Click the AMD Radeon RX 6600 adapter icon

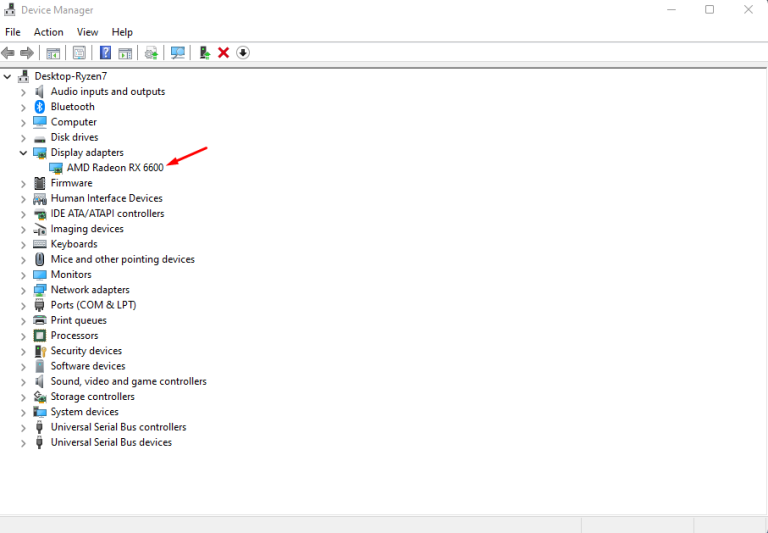56,168
